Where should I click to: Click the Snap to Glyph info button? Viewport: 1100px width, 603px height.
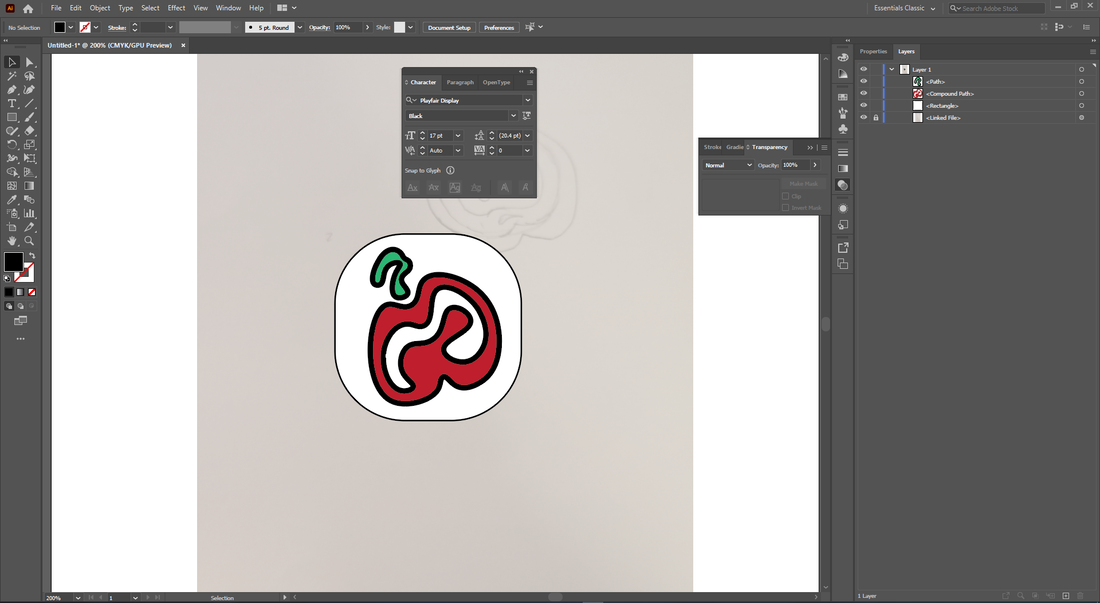[450, 170]
